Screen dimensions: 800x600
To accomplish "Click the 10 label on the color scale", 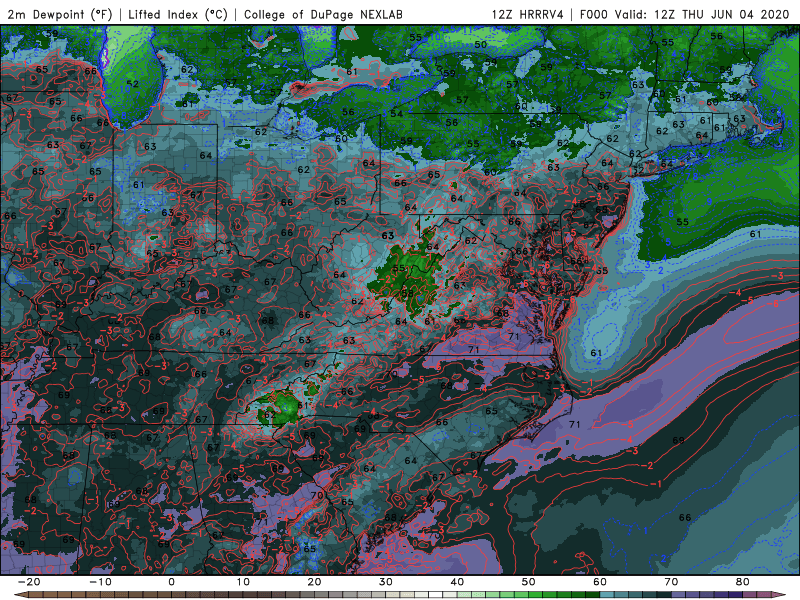I will (x=243, y=582).
